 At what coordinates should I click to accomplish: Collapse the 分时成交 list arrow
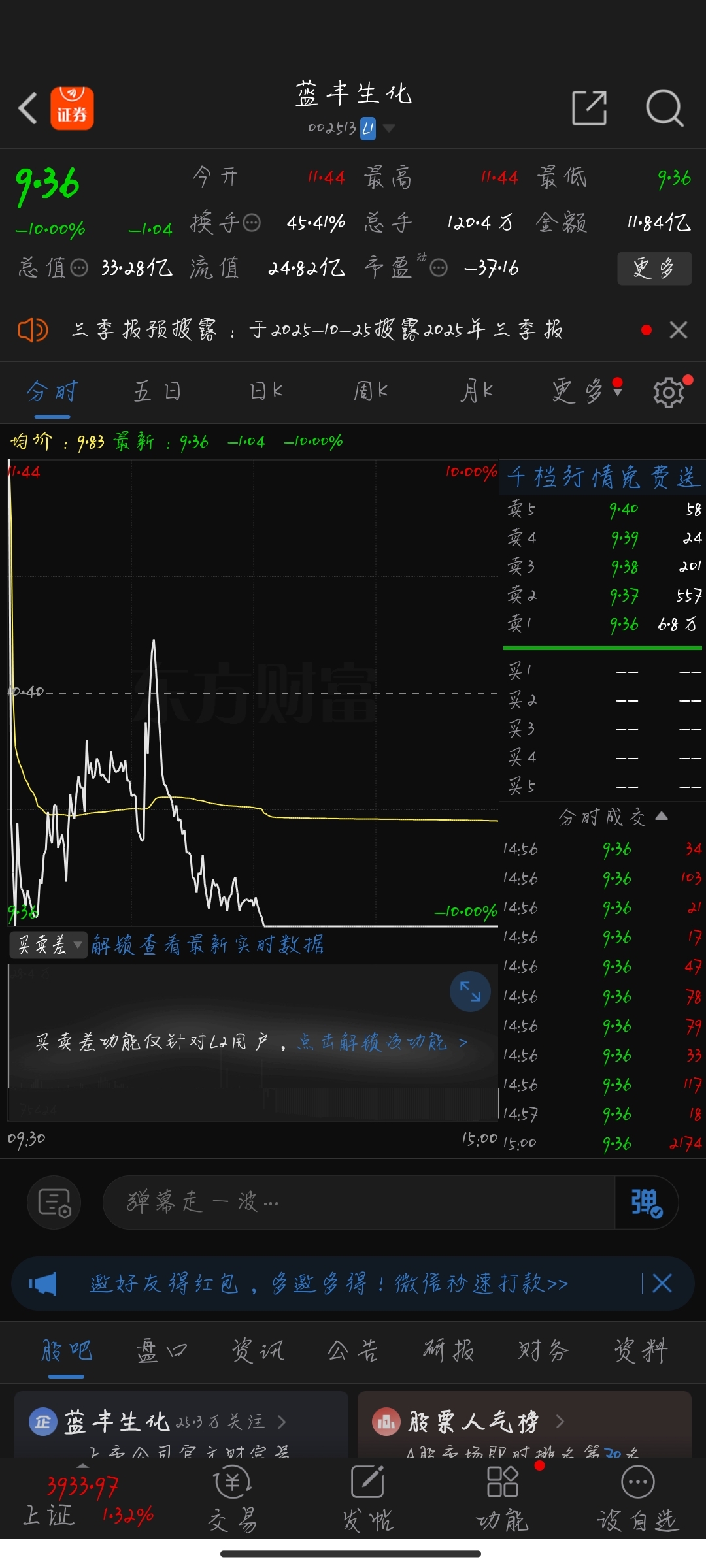[661, 816]
